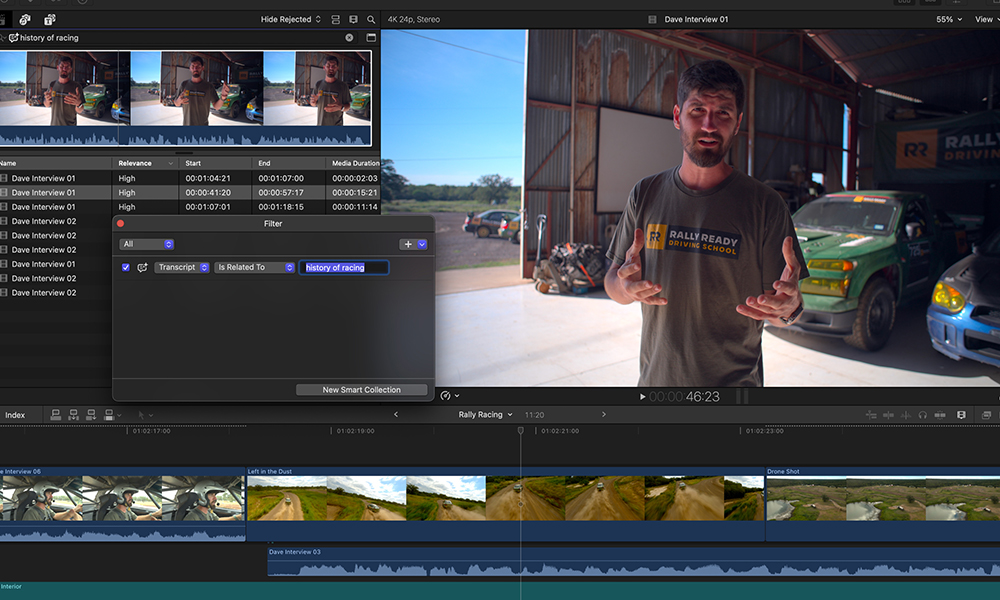Play the viewer clip
Viewport: 1000px width, 600px height.
pyautogui.click(x=642, y=397)
